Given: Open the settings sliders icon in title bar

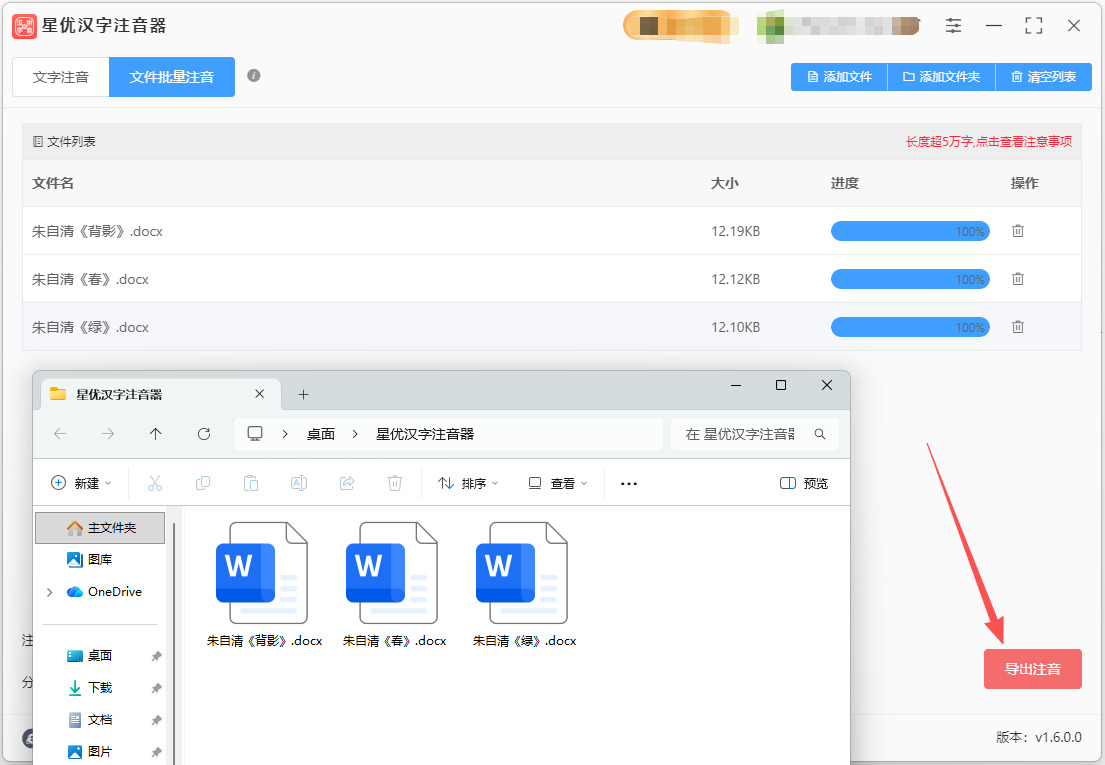Looking at the screenshot, I should click(x=954, y=26).
